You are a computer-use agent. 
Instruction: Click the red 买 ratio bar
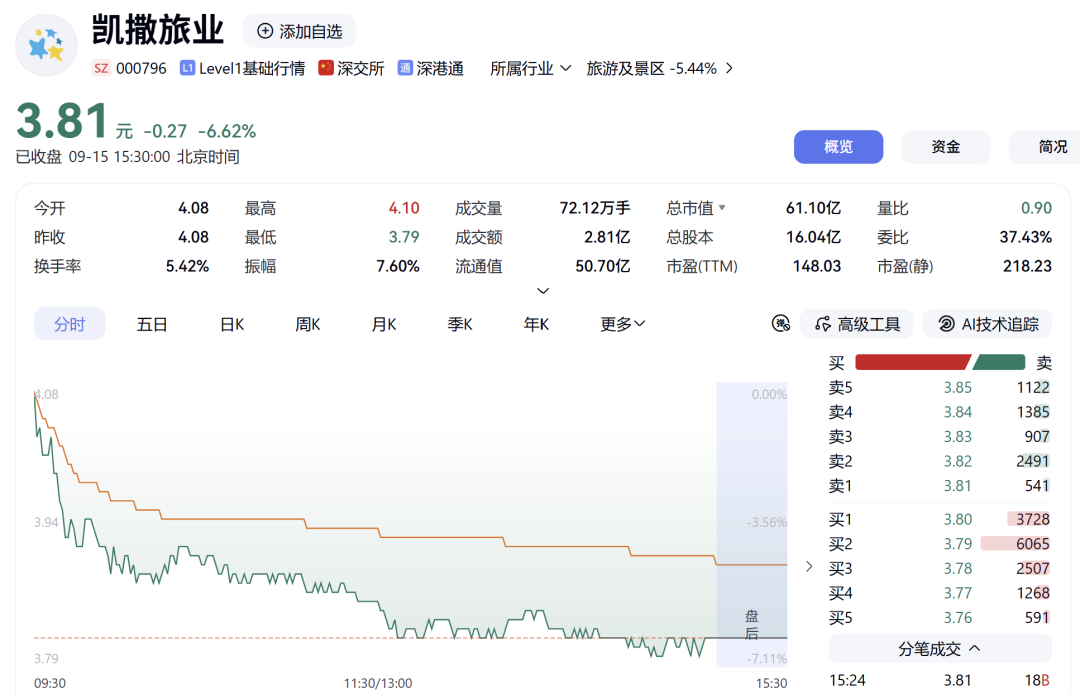pos(913,362)
